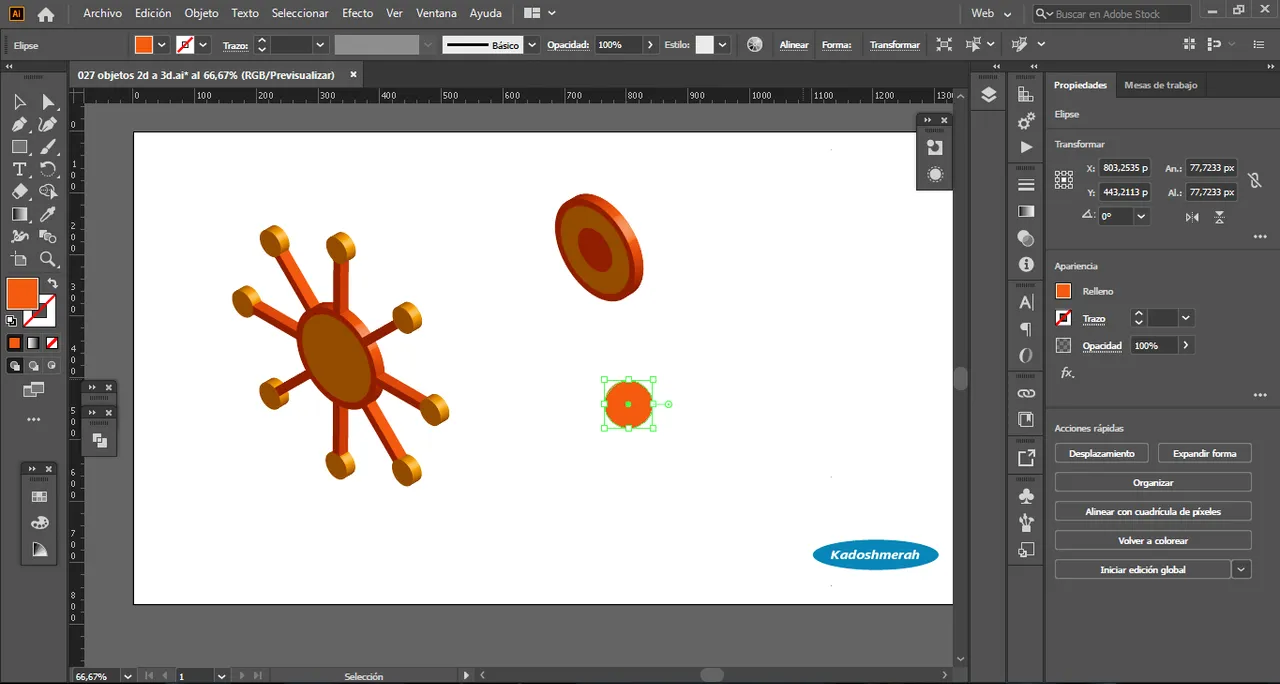Click the large orange Fill box in toolbox
Screen dimensions: 1280x684
point(22,294)
